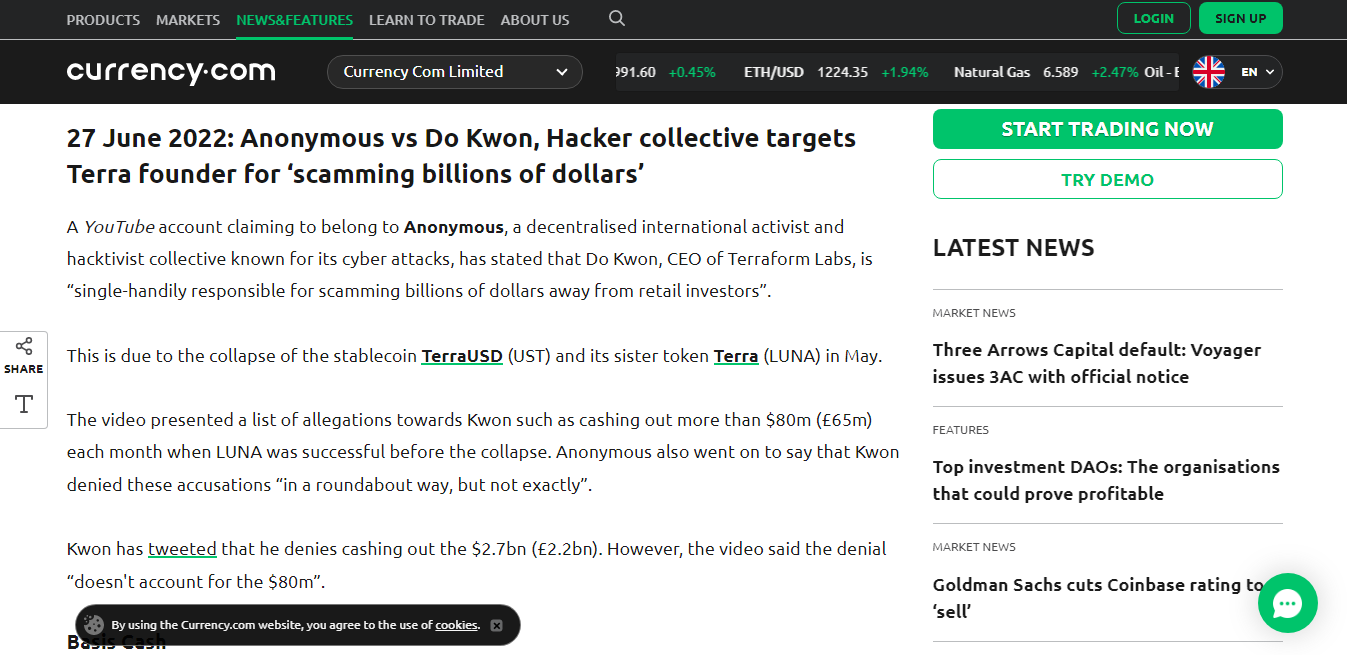Click the share icon on left sidebar
The width and height of the screenshot is (1347, 655).
[24, 347]
